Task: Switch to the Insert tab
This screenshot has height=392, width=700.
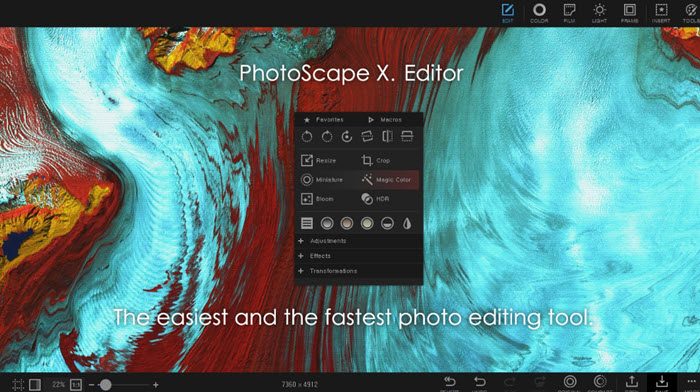Action: [661, 13]
